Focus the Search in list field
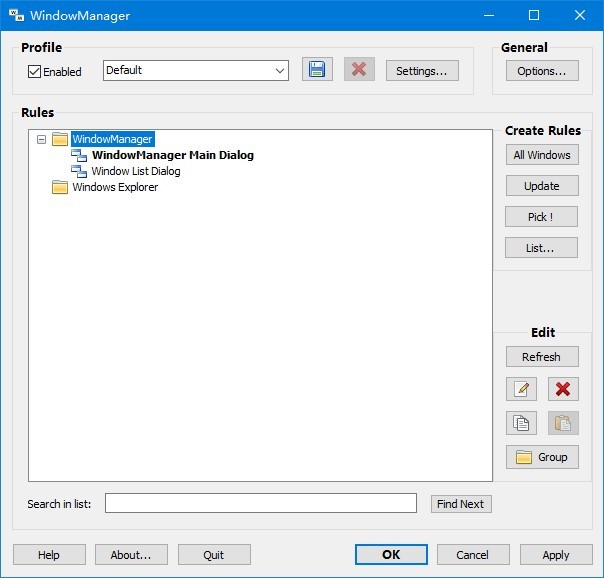The height and width of the screenshot is (578, 604). tap(261, 503)
